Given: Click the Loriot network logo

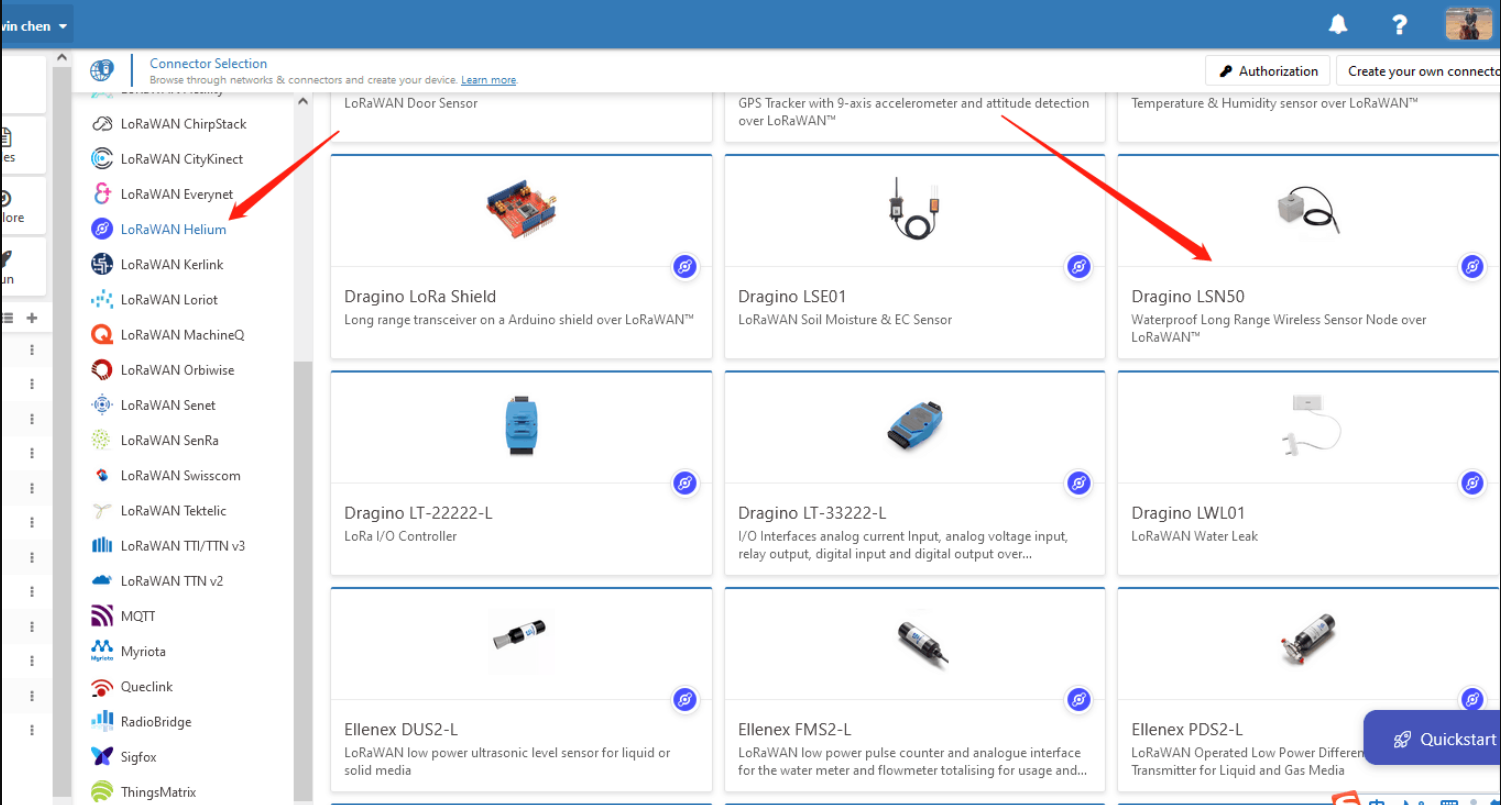Looking at the screenshot, I should [x=102, y=299].
